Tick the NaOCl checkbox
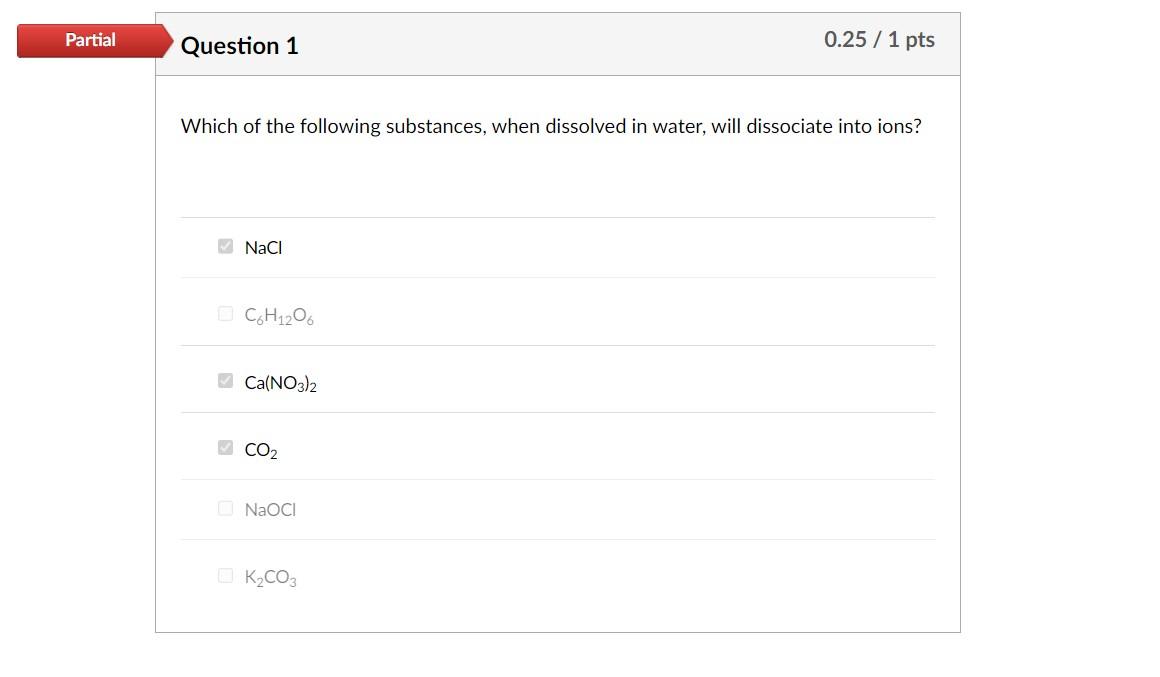The height and width of the screenshot is (677, 1160). 225,508
